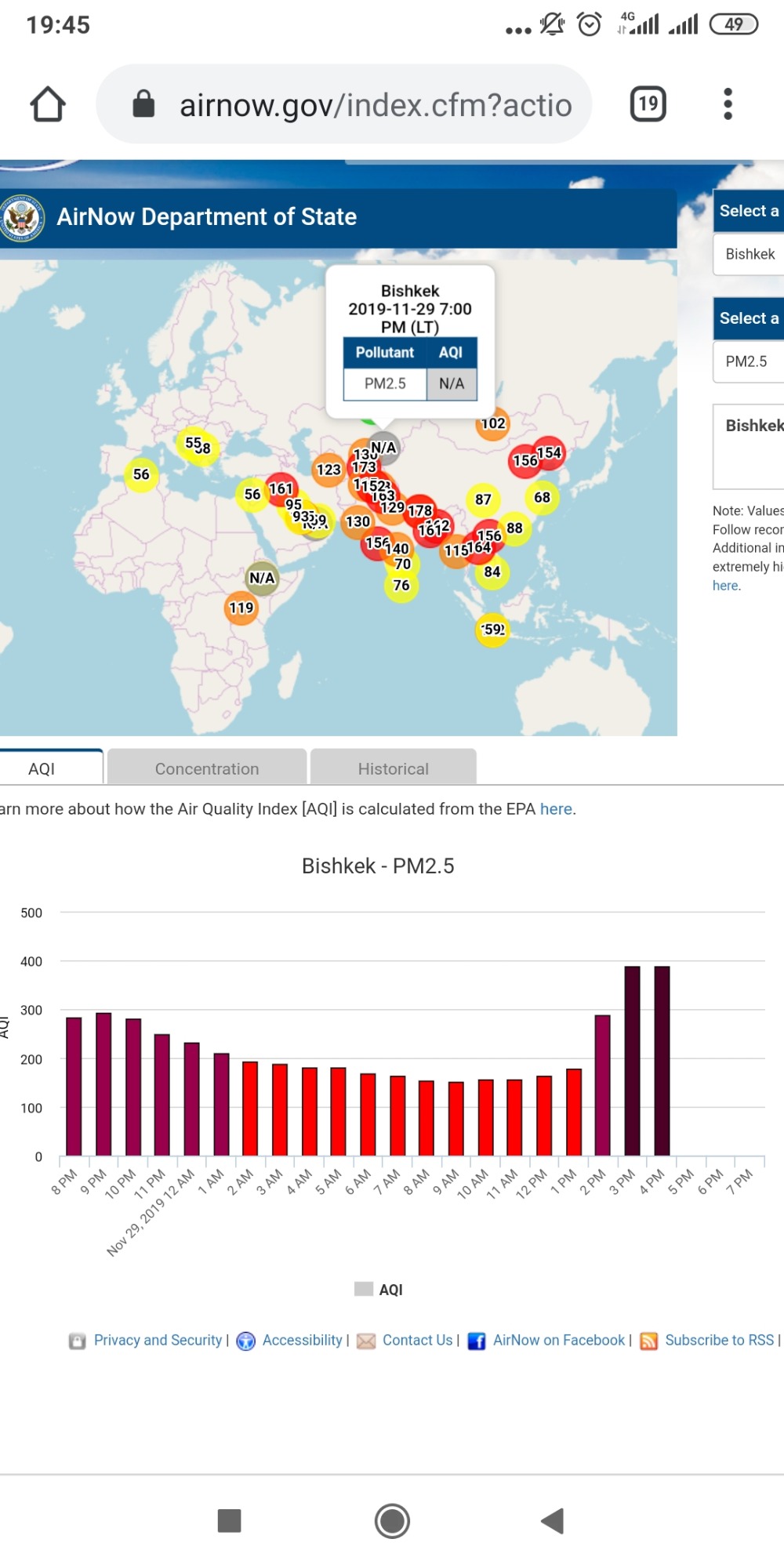Open the Bishkek city dropdown
The height and width of the screenshot is (1568, 784).
click(x=750, y=254)
